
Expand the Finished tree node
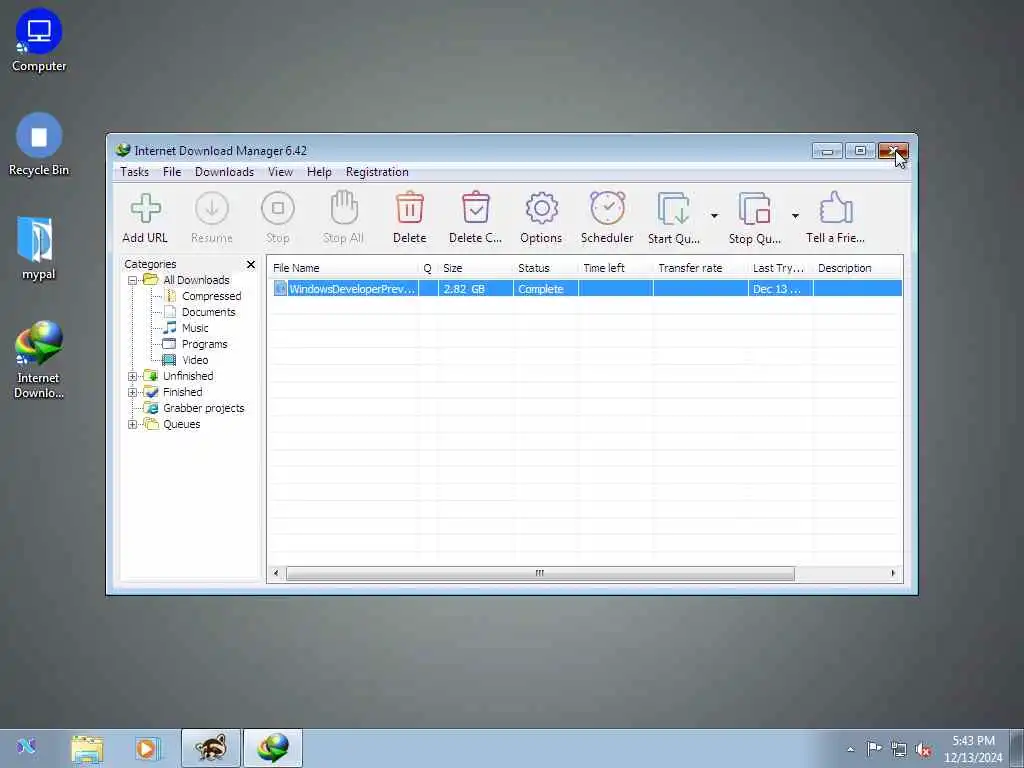(133, 392)
